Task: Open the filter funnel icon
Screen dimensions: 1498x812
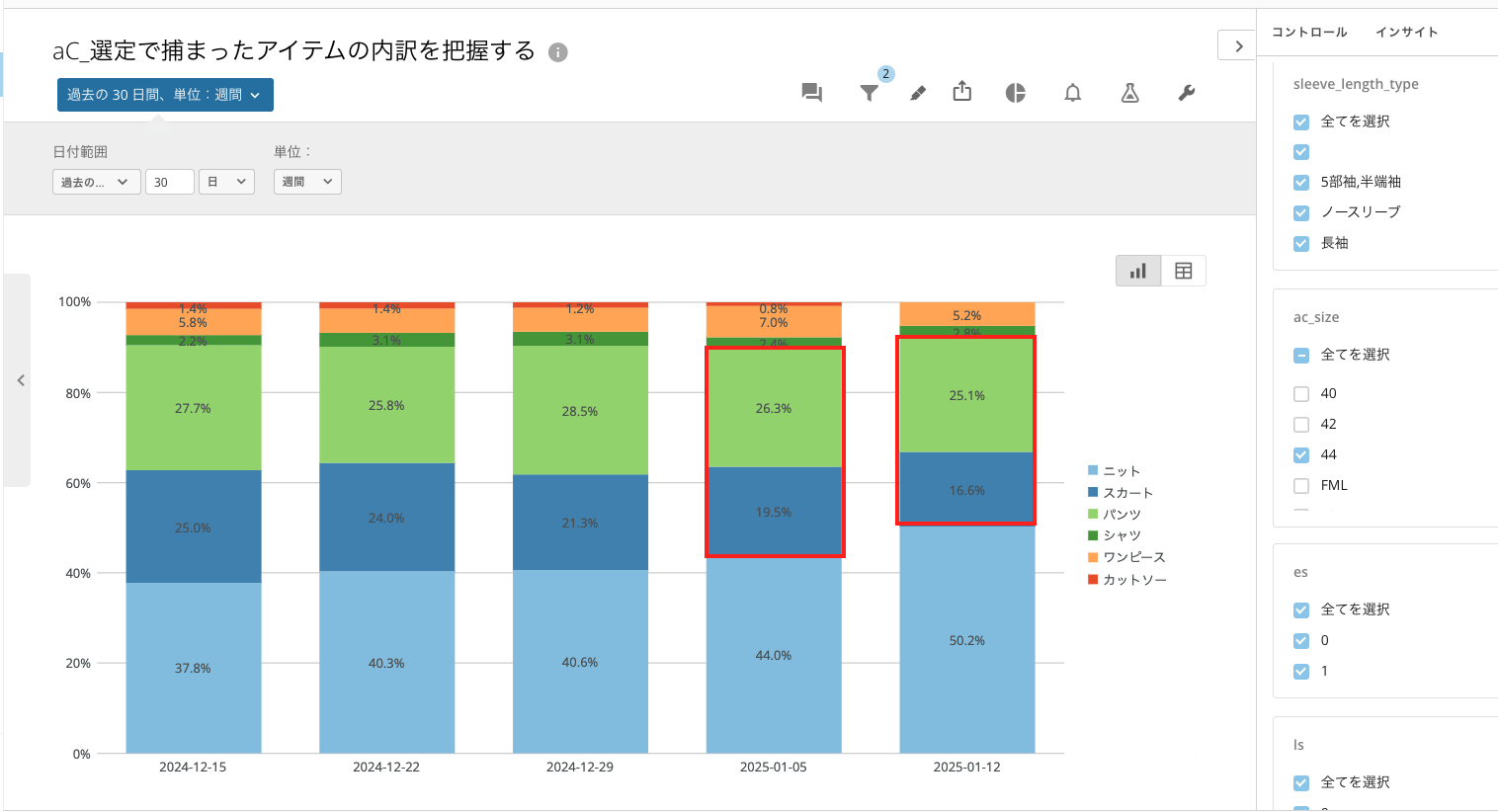Action: [869, 93]
